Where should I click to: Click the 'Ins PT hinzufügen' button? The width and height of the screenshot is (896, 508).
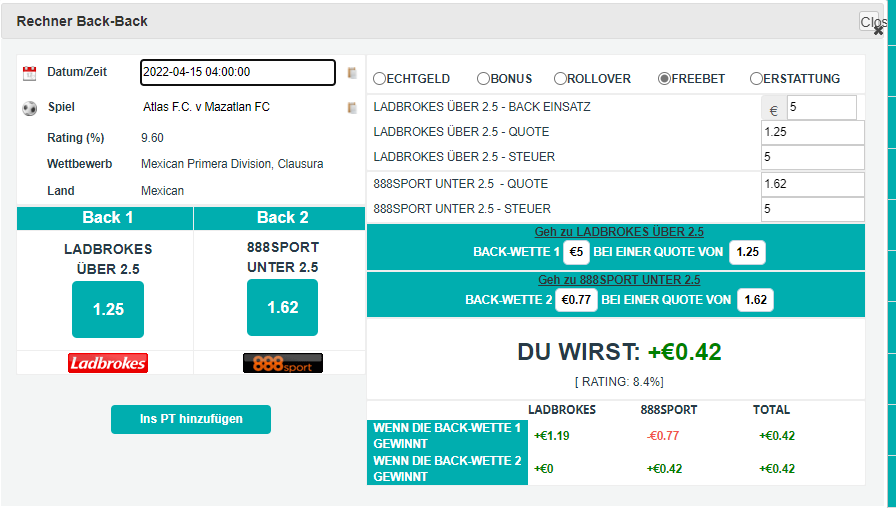tap(191, 419)
